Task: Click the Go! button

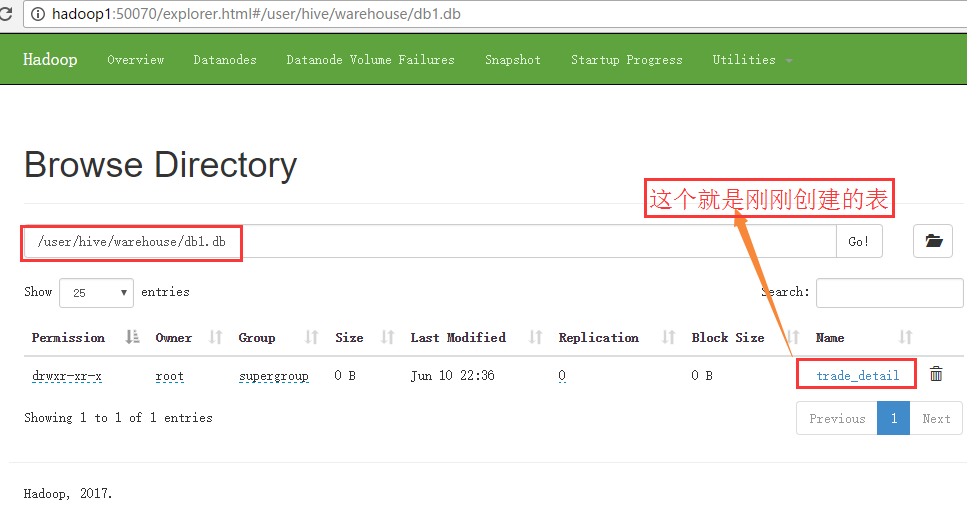Action: pyautogui.click(x=859, y=241)
